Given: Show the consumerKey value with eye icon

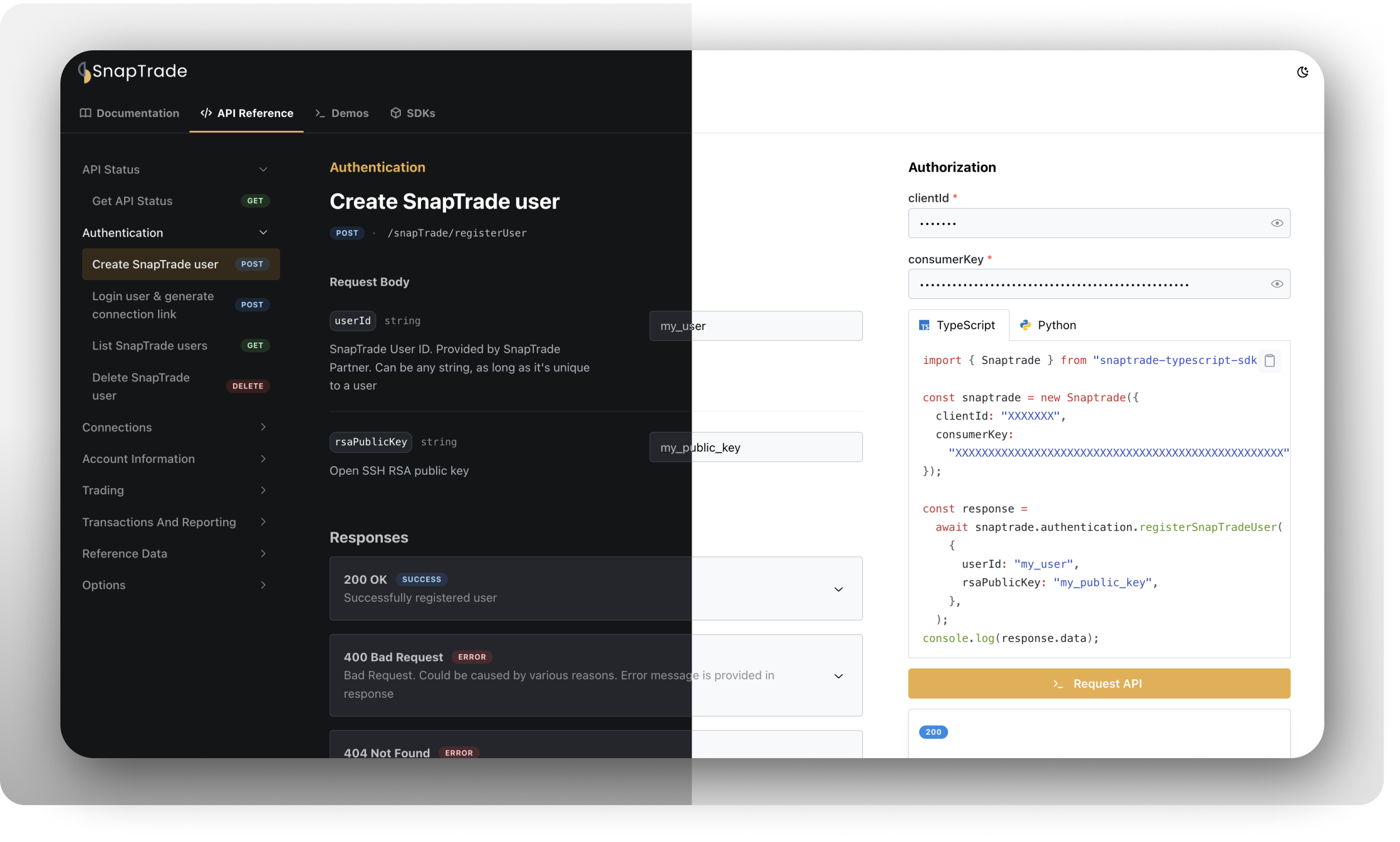Looking at the screenshot, I should (x=1276, y=284).
